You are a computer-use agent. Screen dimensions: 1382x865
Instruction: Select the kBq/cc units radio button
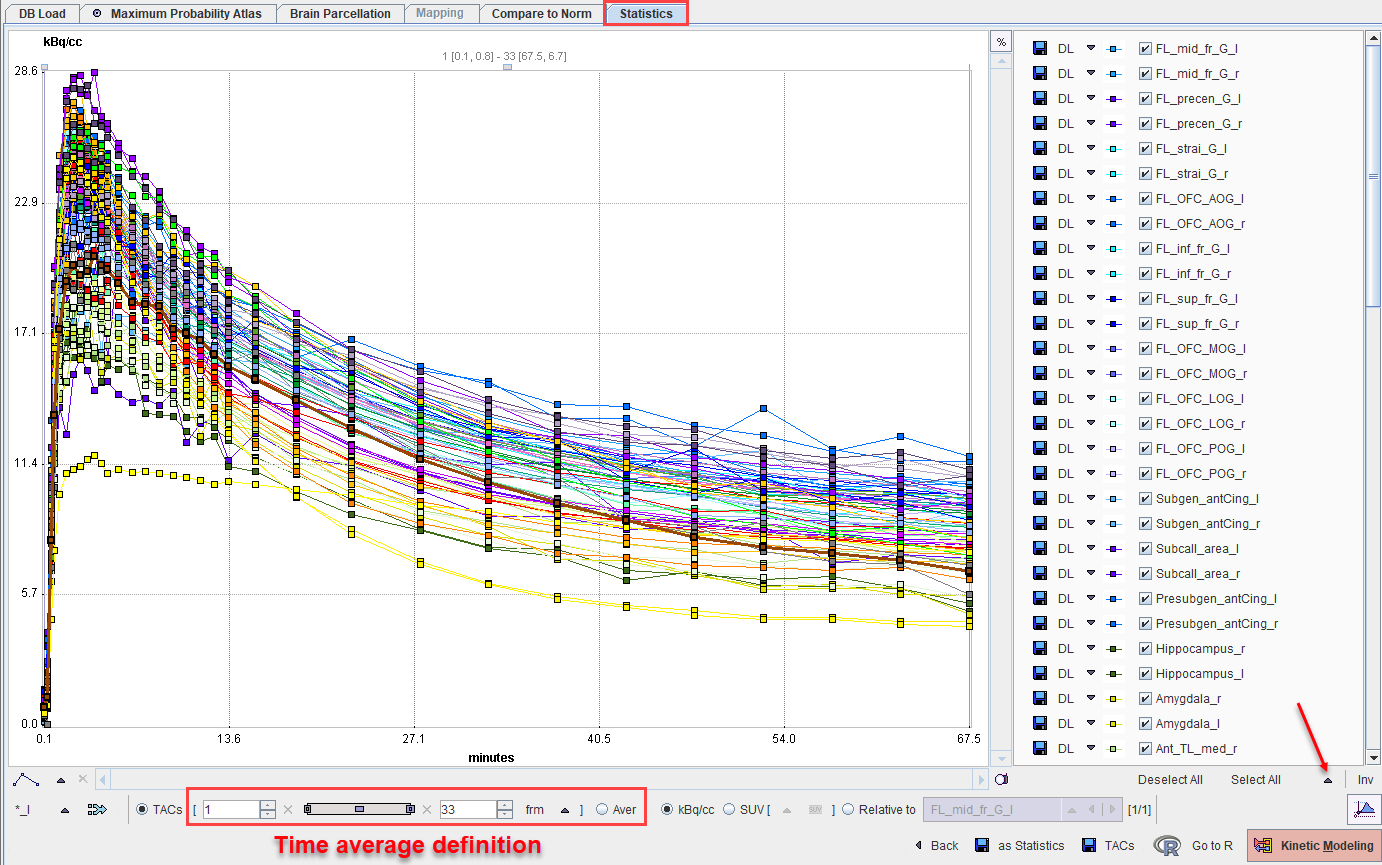[x=667, y=809]
